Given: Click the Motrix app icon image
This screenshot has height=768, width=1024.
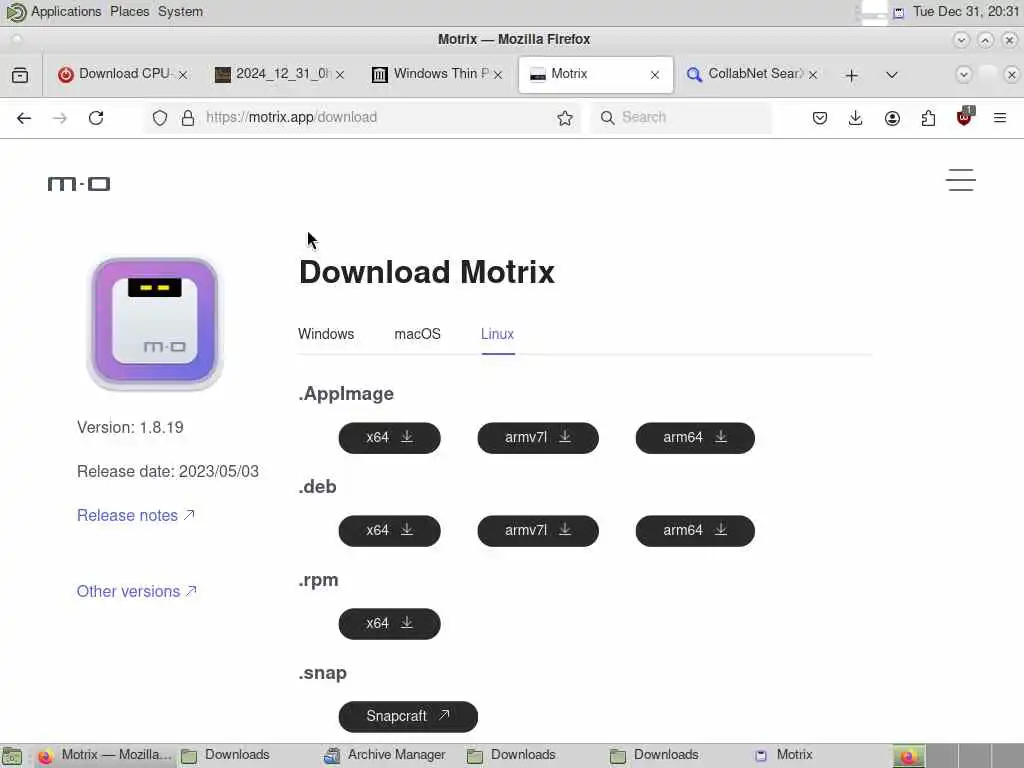Looking at the screenshot, I should [155, 323].
